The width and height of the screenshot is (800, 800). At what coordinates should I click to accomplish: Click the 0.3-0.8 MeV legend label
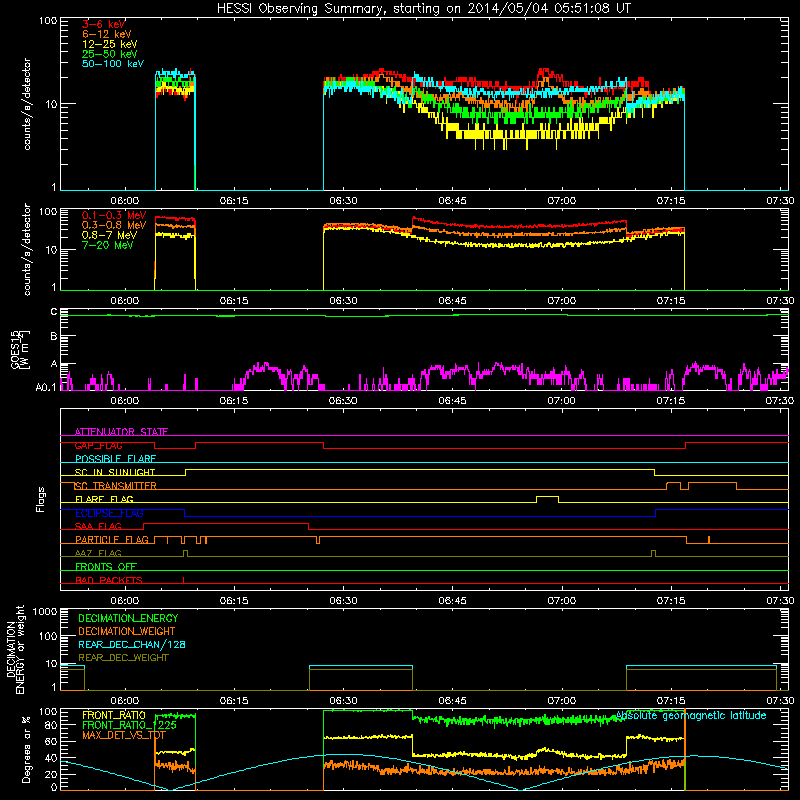[x=114, y=225]
